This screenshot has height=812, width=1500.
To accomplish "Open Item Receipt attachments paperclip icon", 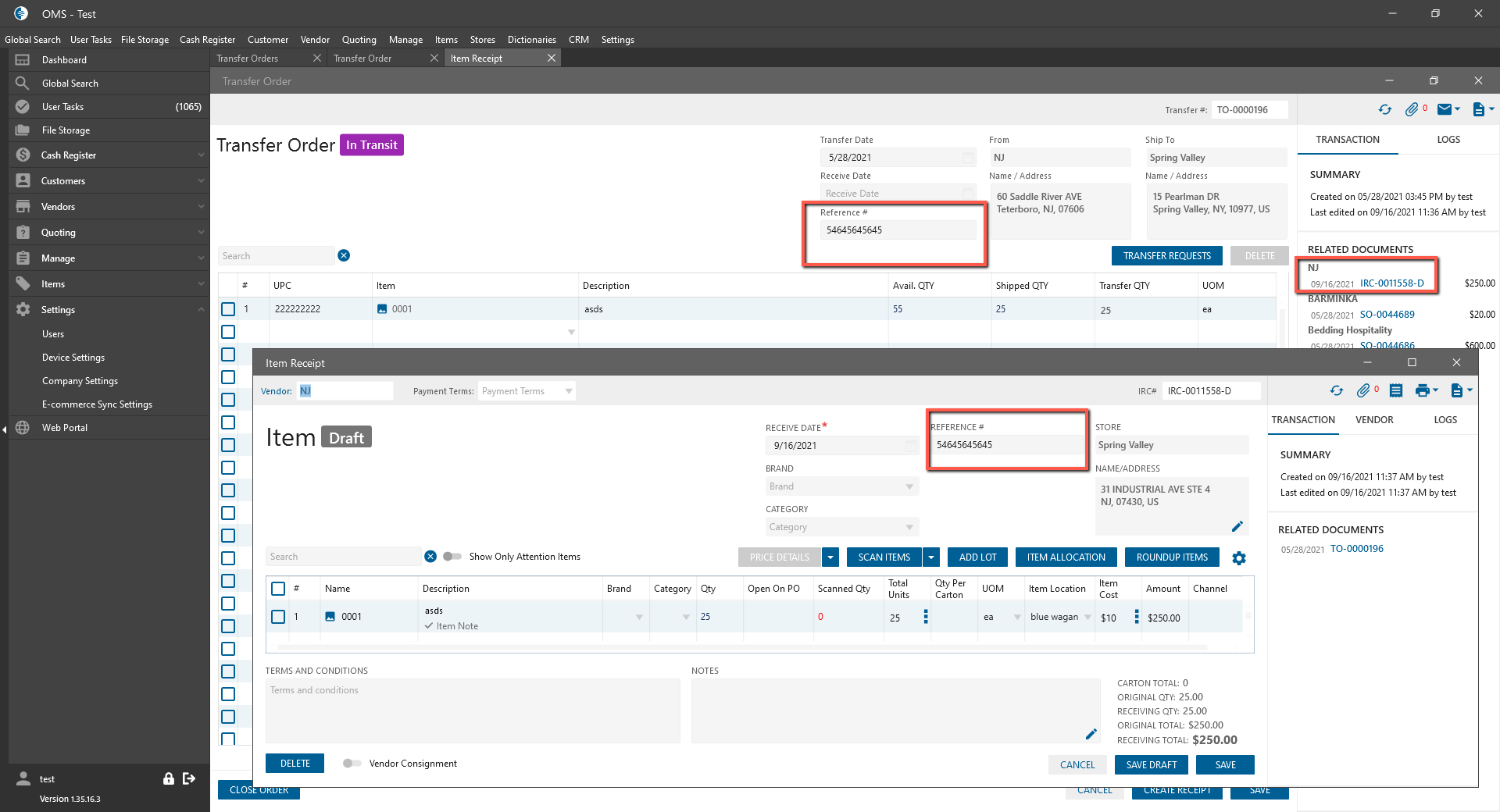I will click(1362, 390).
